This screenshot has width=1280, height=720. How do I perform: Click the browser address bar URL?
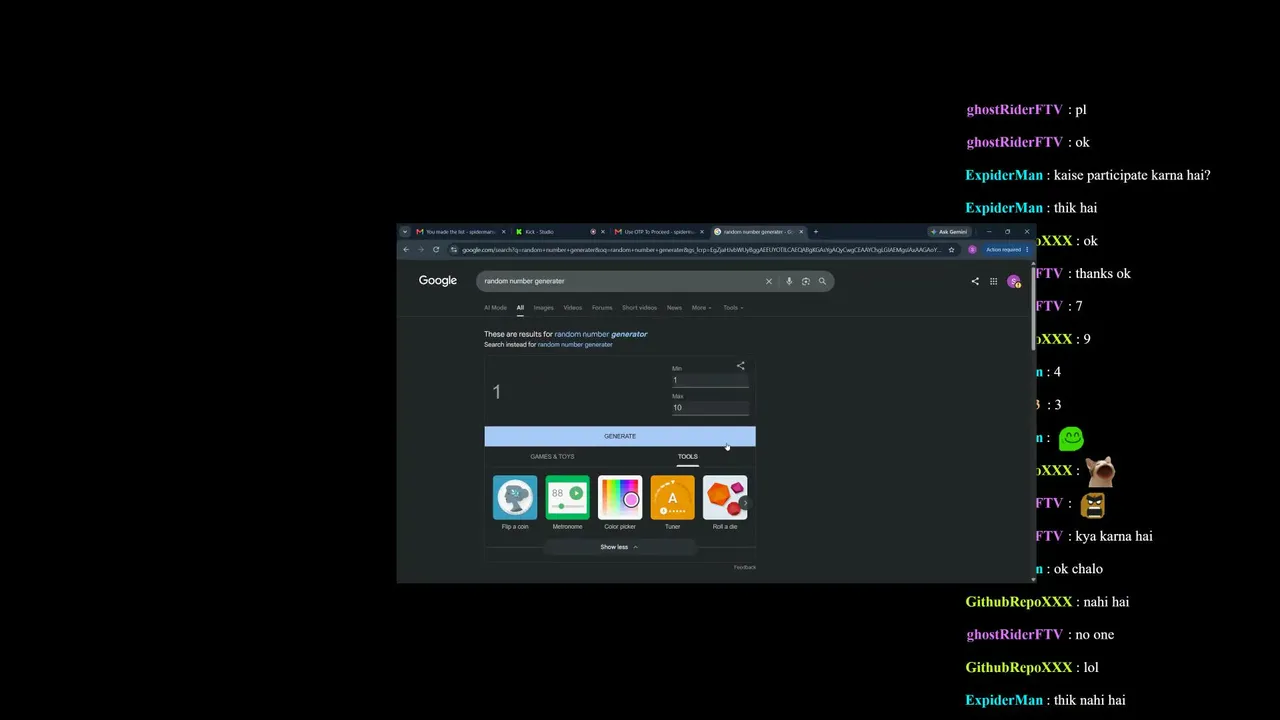700,250
